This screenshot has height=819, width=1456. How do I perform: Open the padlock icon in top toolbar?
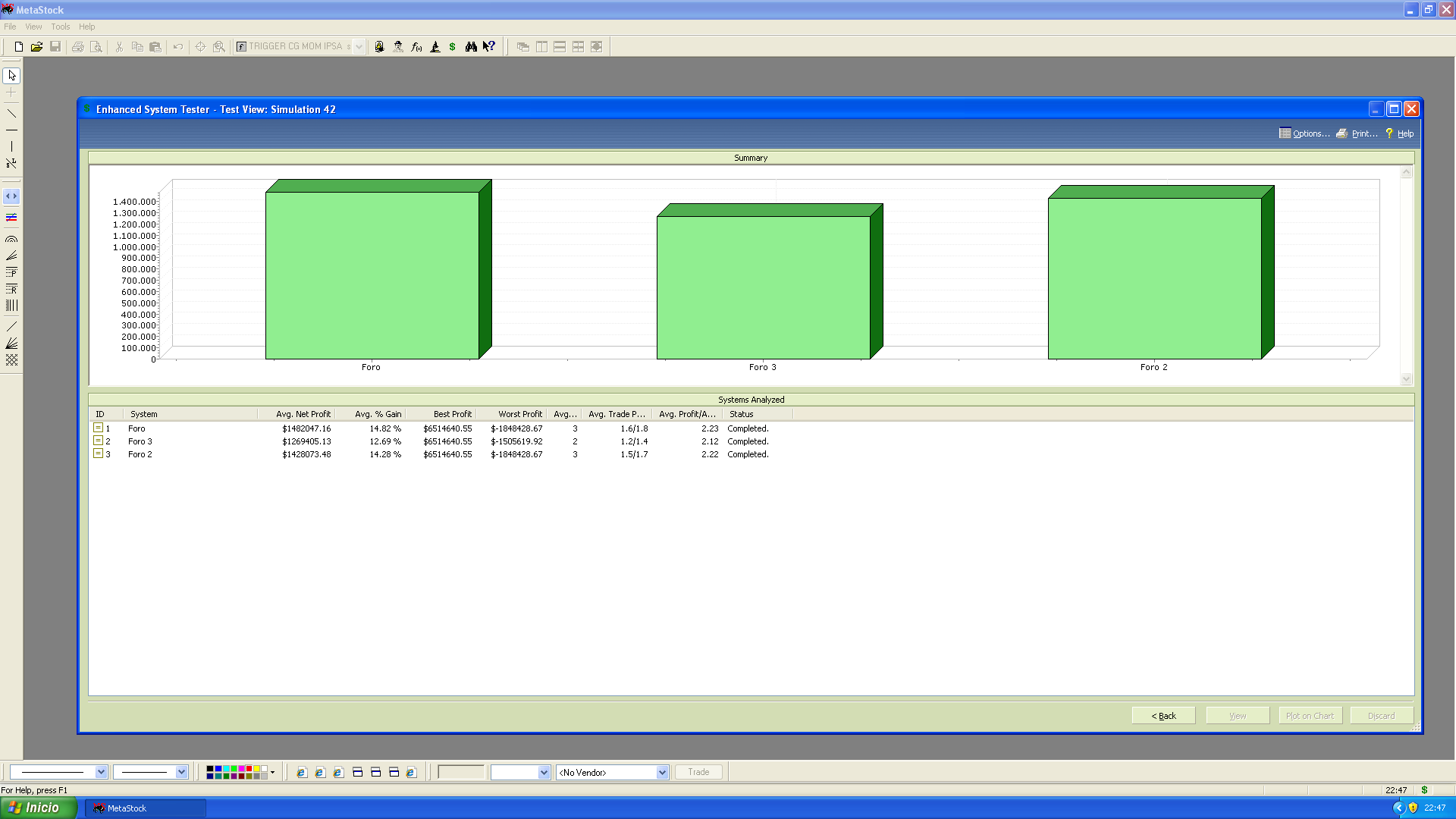[379, 46]
